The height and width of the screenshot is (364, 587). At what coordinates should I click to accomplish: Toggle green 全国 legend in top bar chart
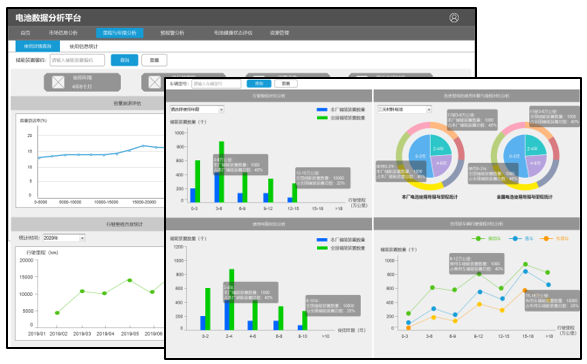[341, 118]
